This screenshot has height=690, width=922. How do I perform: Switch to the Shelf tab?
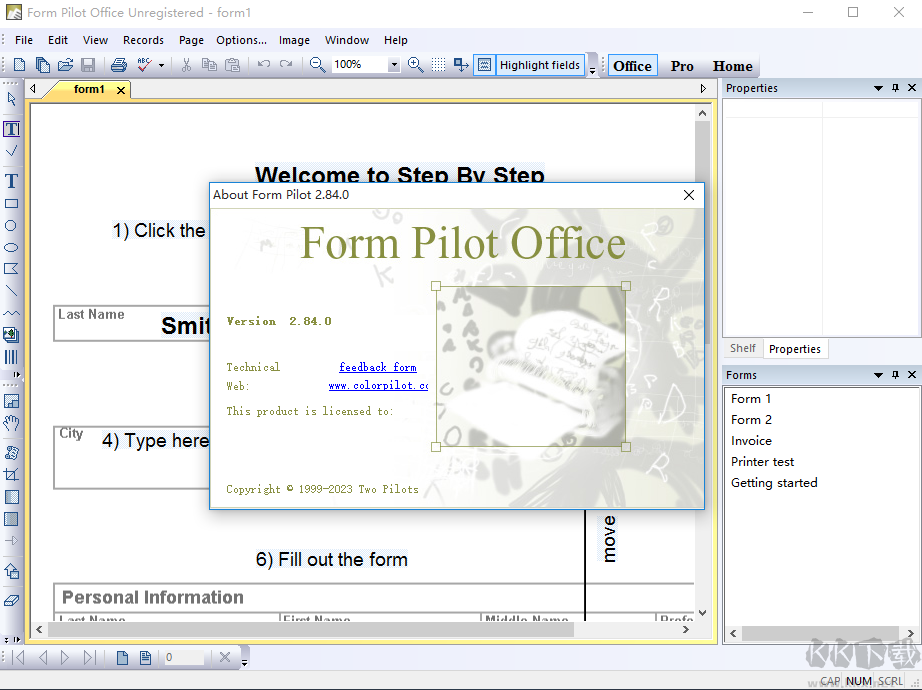coord(742,348)
